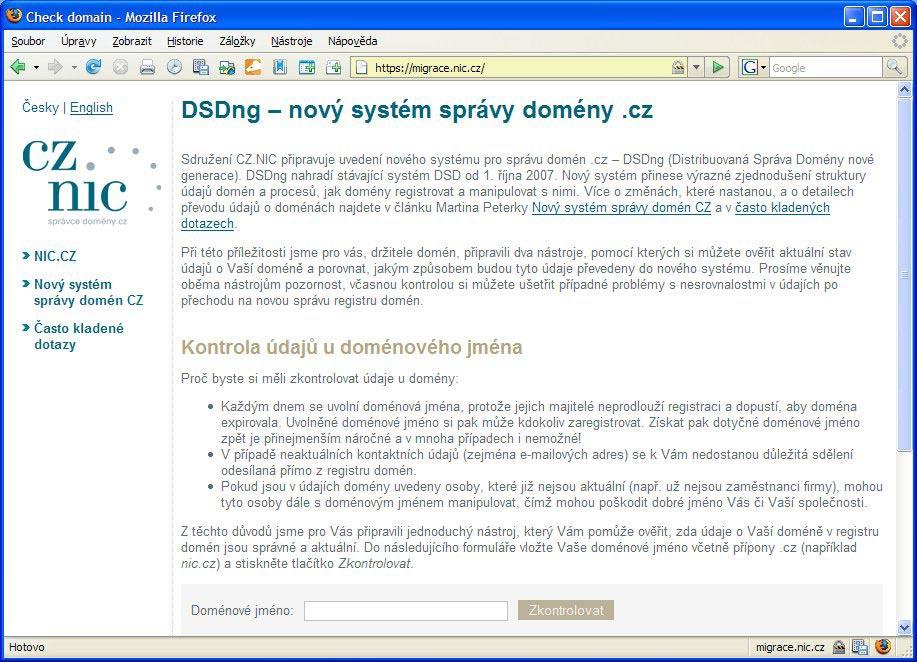Open Bookmarks with the blue bookmark icon

[280, 67]
